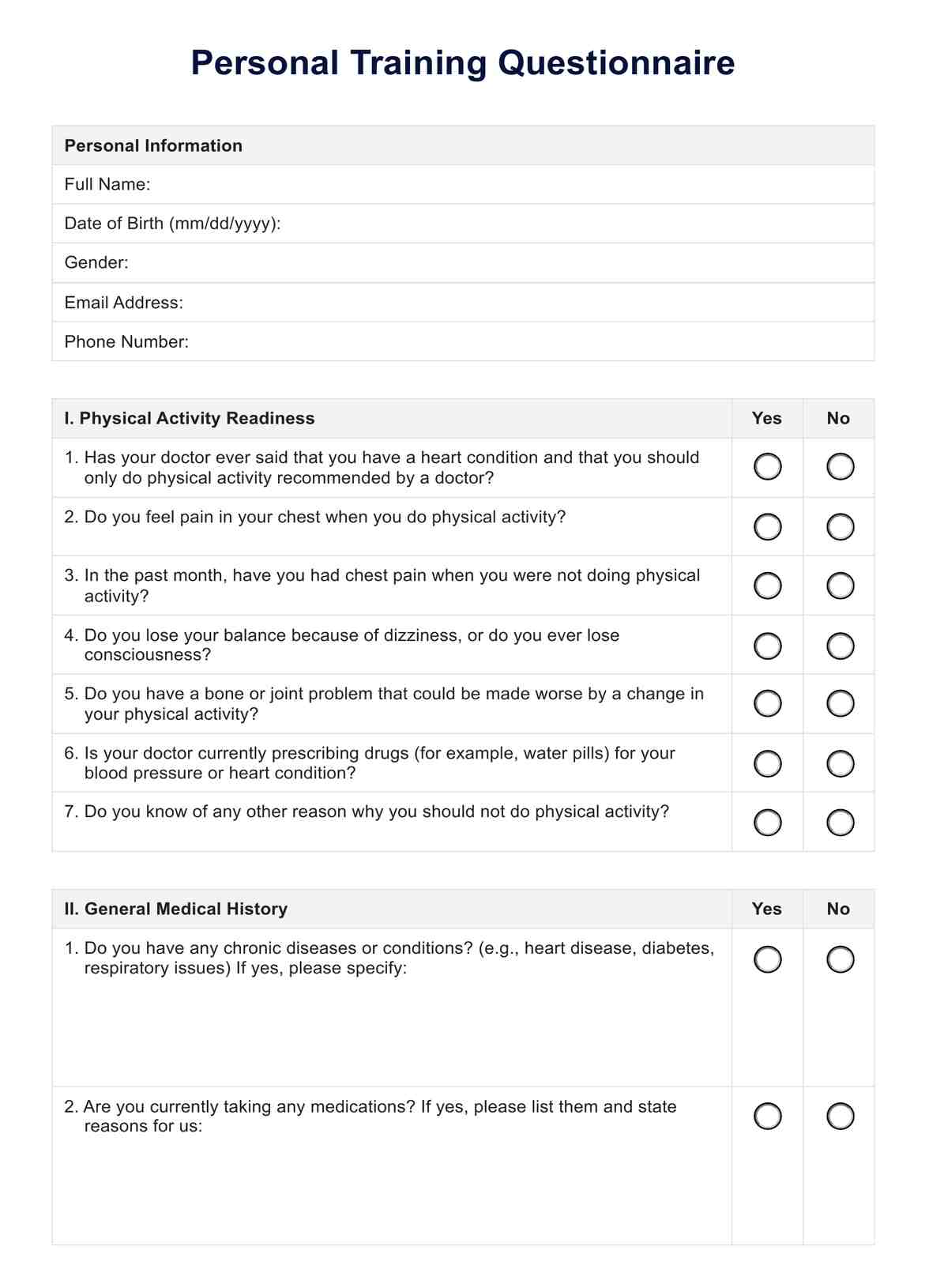
Task: Select No for currently taking medications
Action: (x=840, y=1117)
